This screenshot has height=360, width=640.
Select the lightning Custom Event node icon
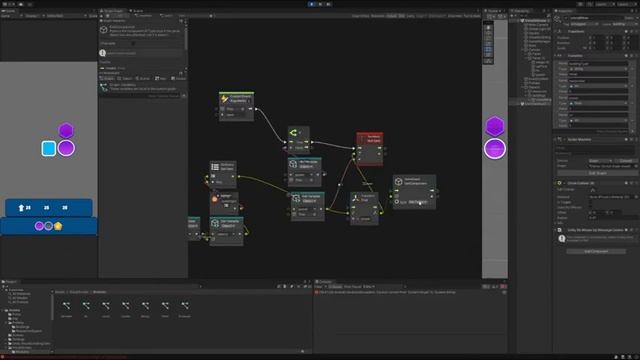tap(224, 99)
